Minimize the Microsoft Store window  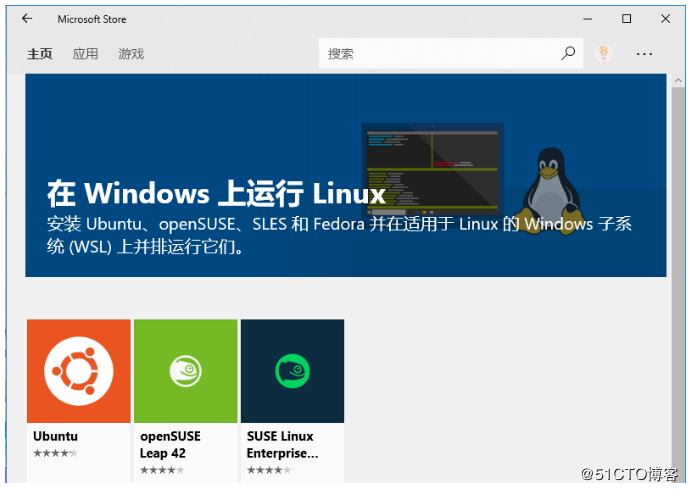click(588, 19)
